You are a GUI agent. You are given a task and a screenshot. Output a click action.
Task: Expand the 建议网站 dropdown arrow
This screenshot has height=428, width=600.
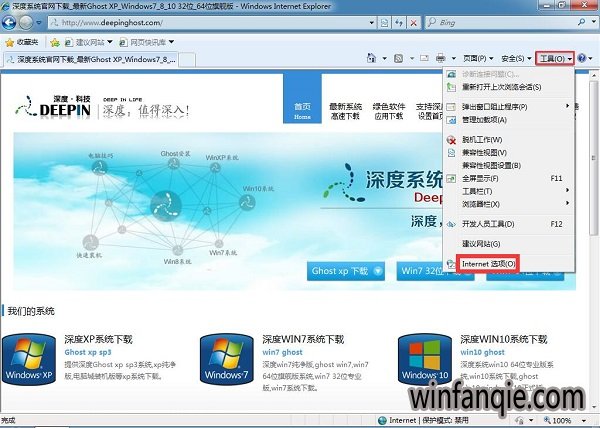click(x=110, y=42)
